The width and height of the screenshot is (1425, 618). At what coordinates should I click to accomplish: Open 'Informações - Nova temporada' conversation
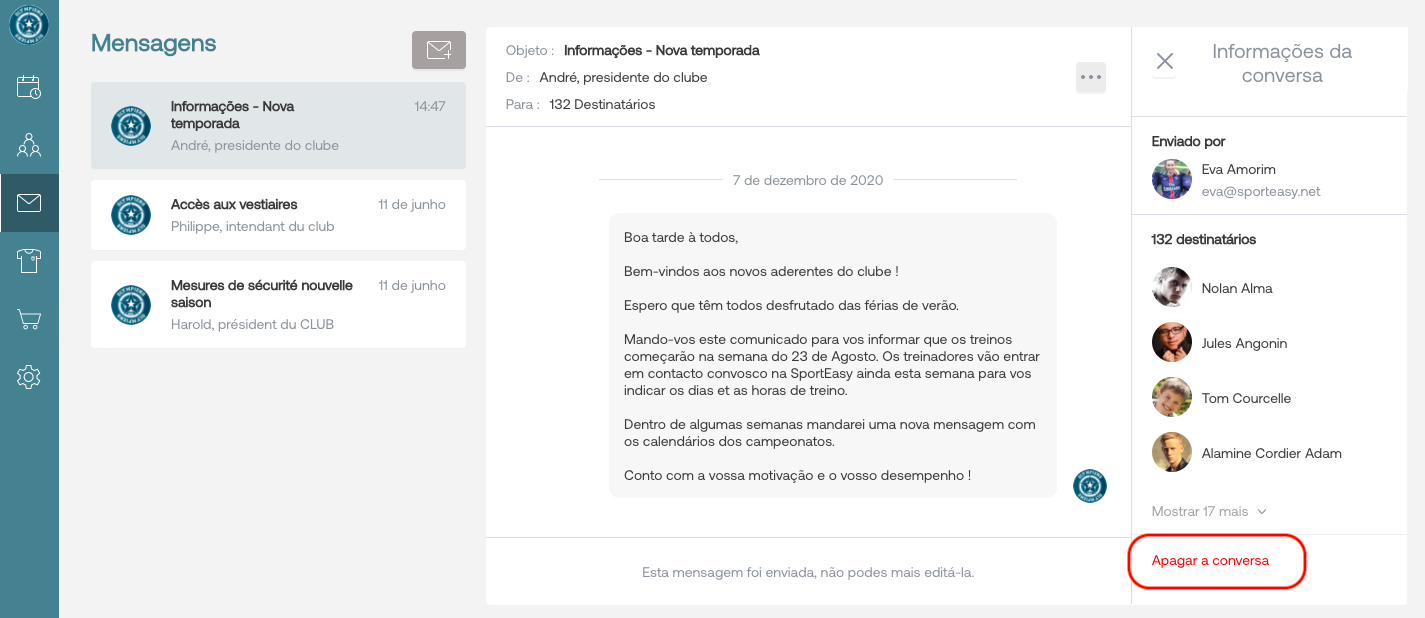[278, 125]
